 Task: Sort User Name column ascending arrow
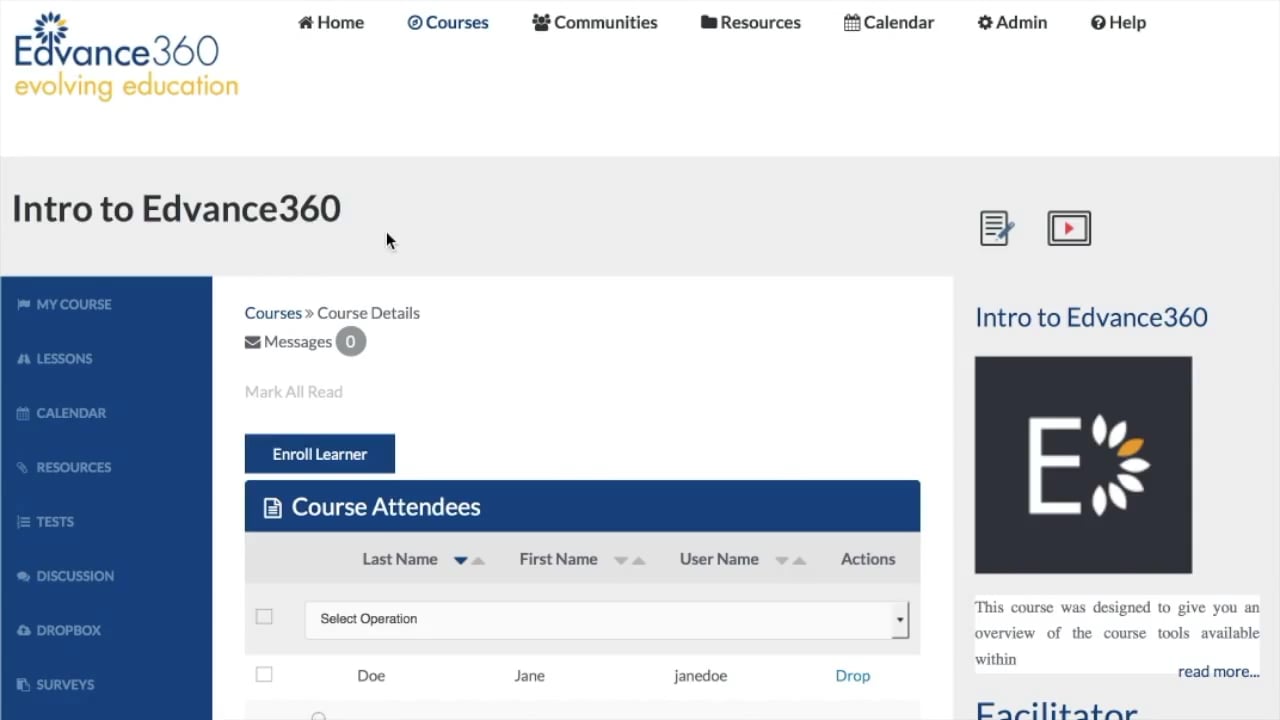(800, 560)
